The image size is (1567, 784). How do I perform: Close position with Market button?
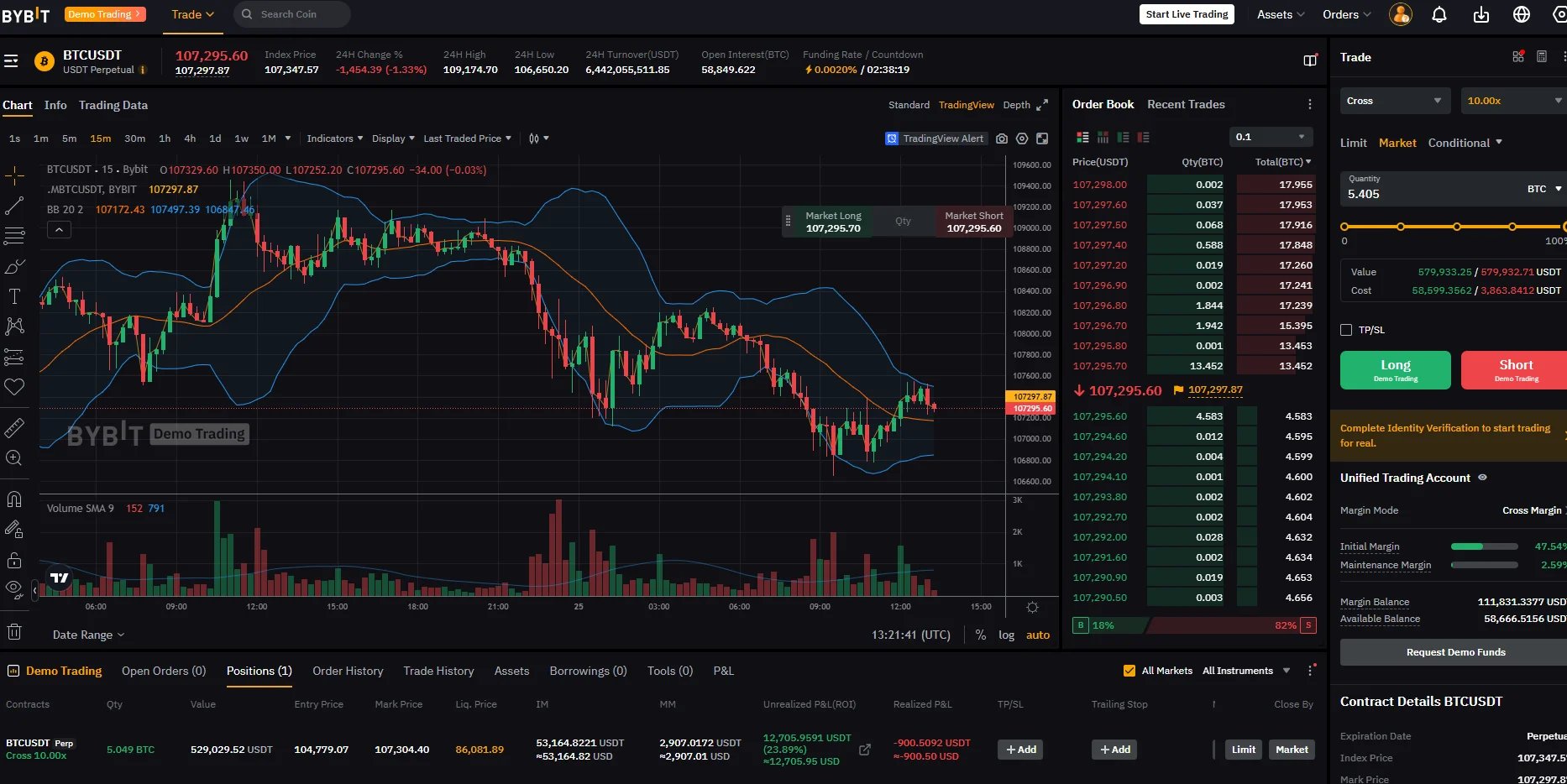(1292, 750)
